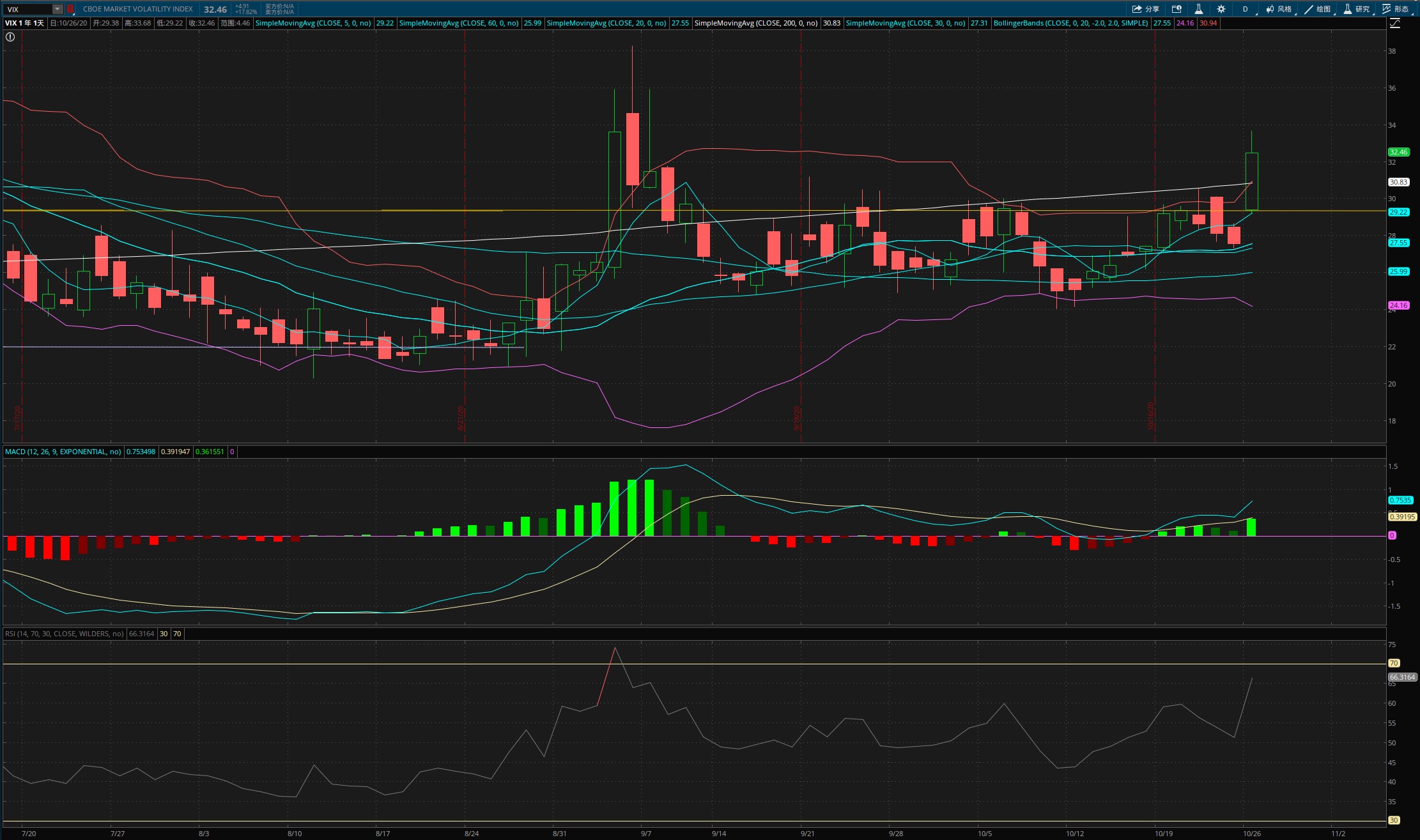The image size is (1420, 840).
Task: Click the red symbol link color icon
Action: 70,9
